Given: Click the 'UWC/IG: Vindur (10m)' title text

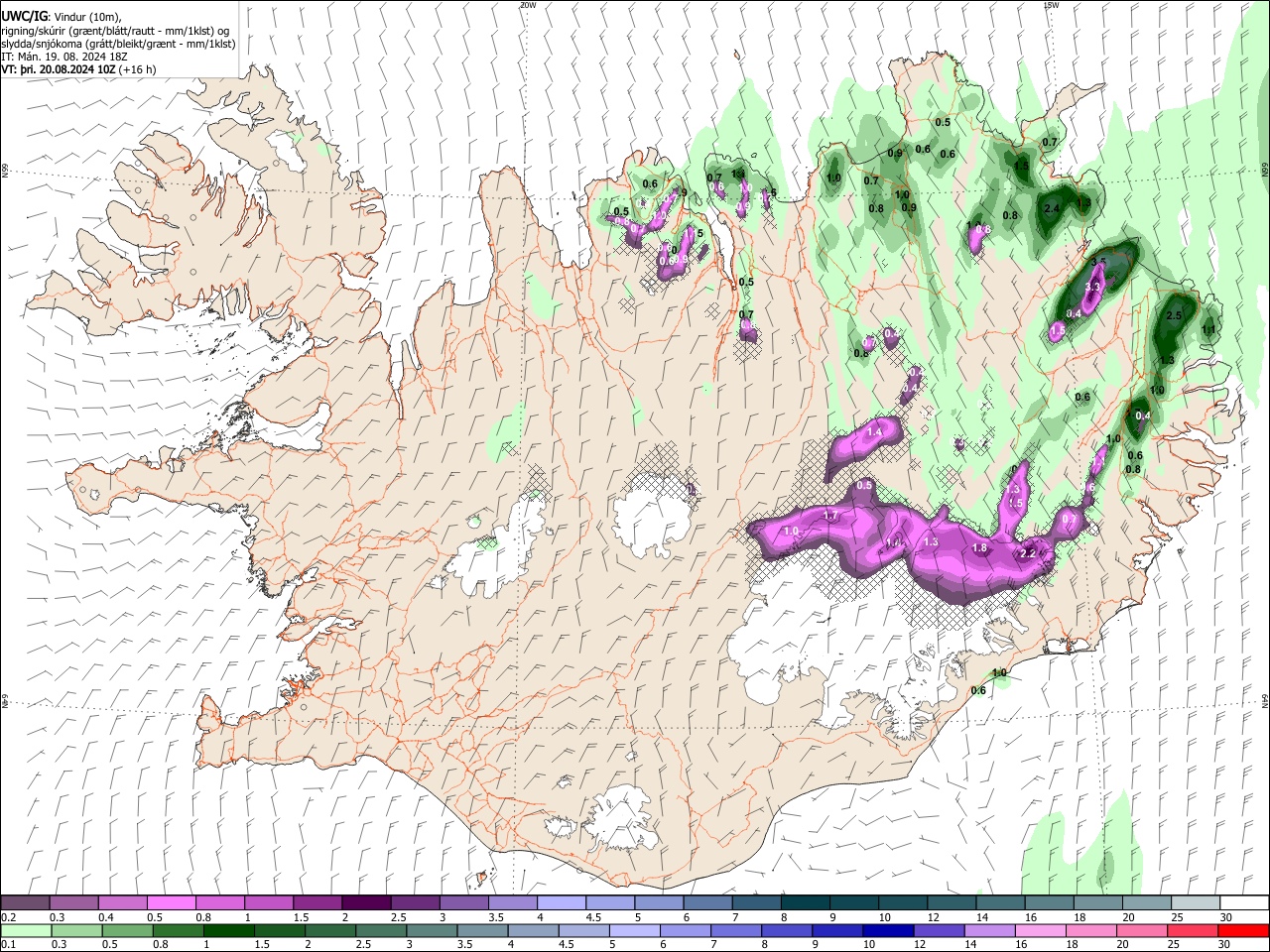Looking at the screenshot, I should point(61,17).
